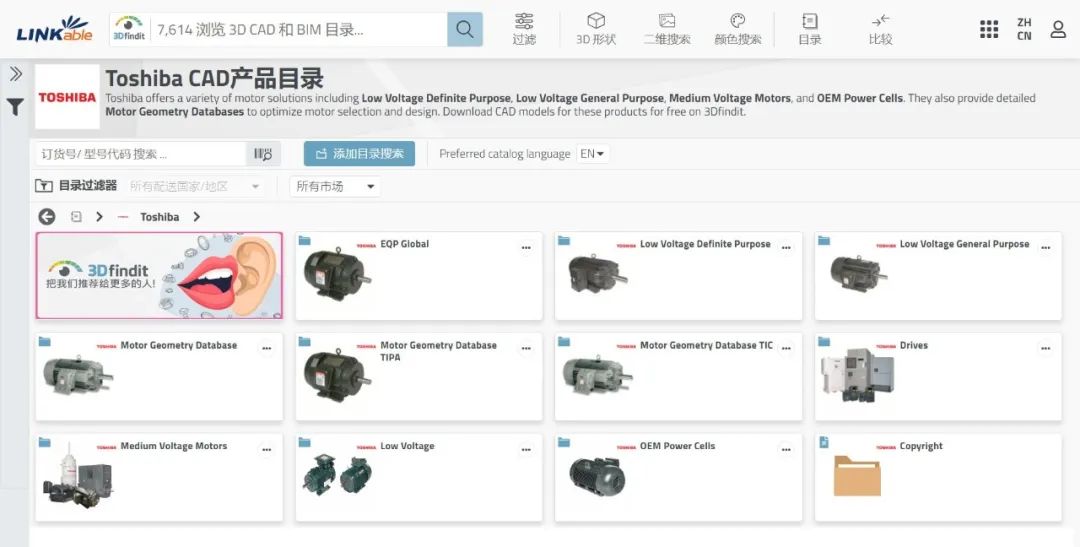Open the 所有市场 dropdown
Viewport: 1080px width, 547px height.
click(335, 186)
